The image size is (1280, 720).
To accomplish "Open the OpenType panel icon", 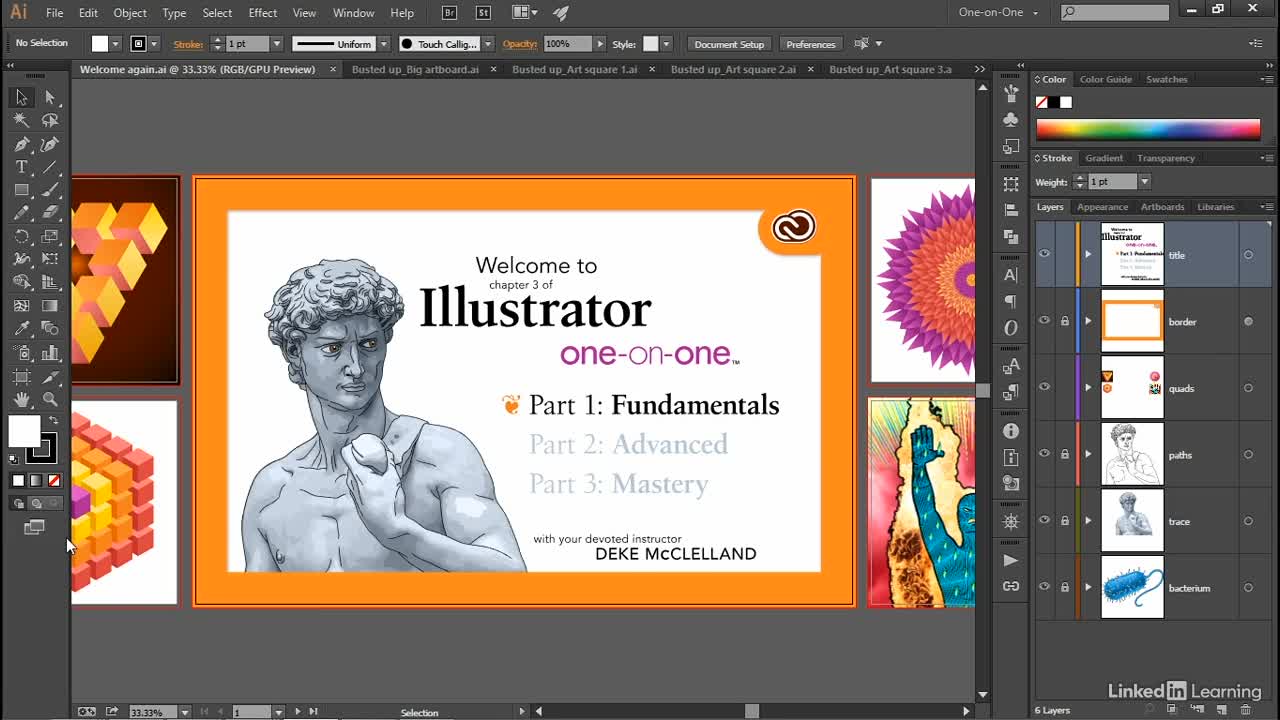I will [1011, 328].
